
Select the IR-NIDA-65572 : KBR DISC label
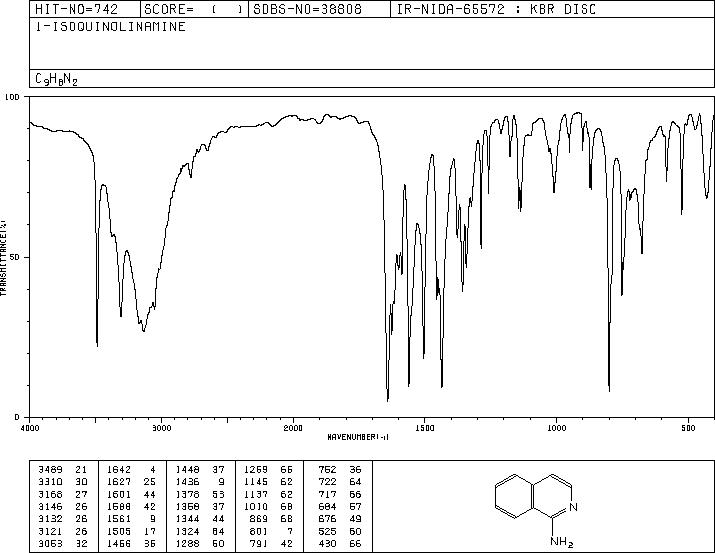(496, 9)
